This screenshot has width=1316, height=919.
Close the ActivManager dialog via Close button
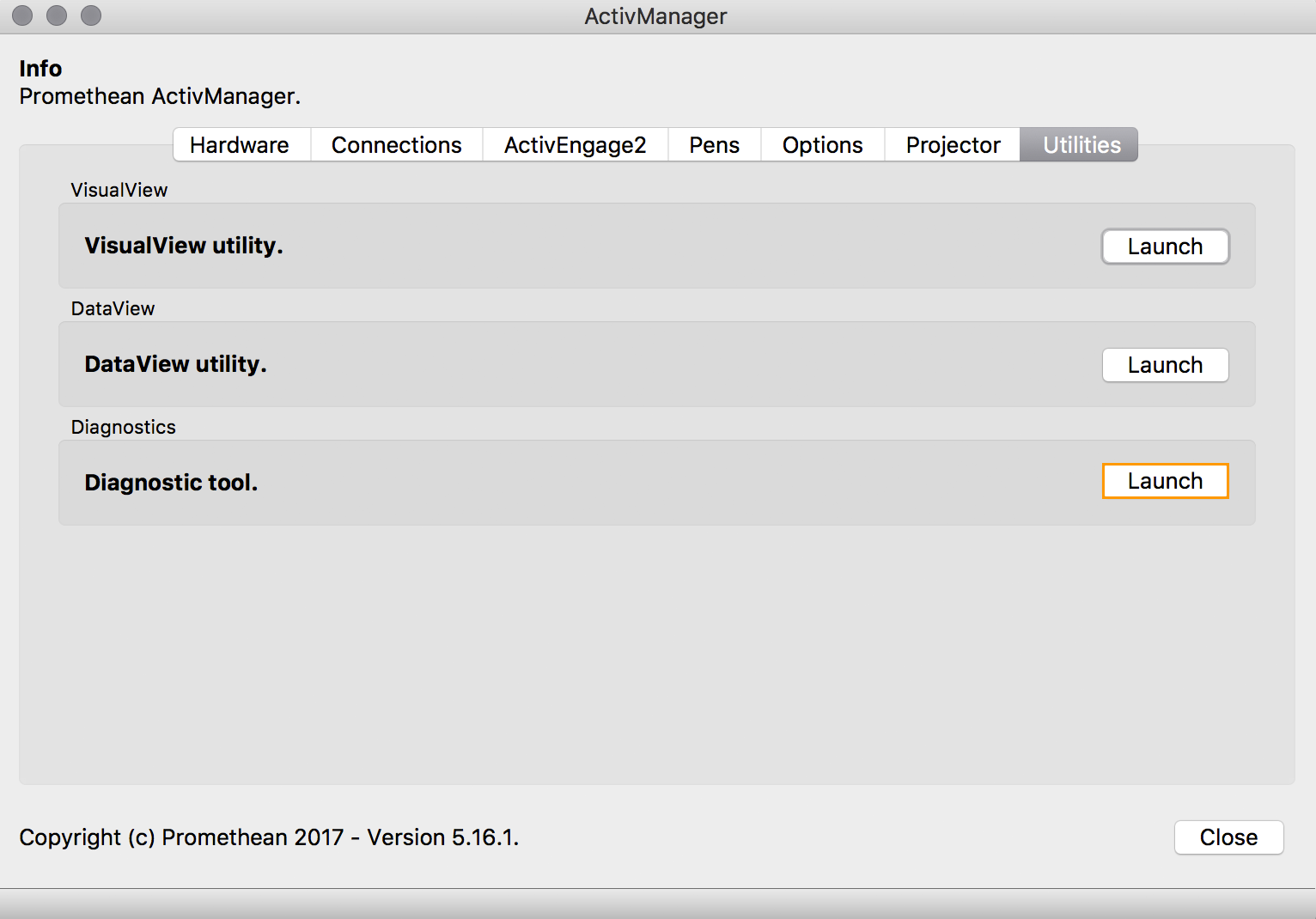(x=1228, y=837)
